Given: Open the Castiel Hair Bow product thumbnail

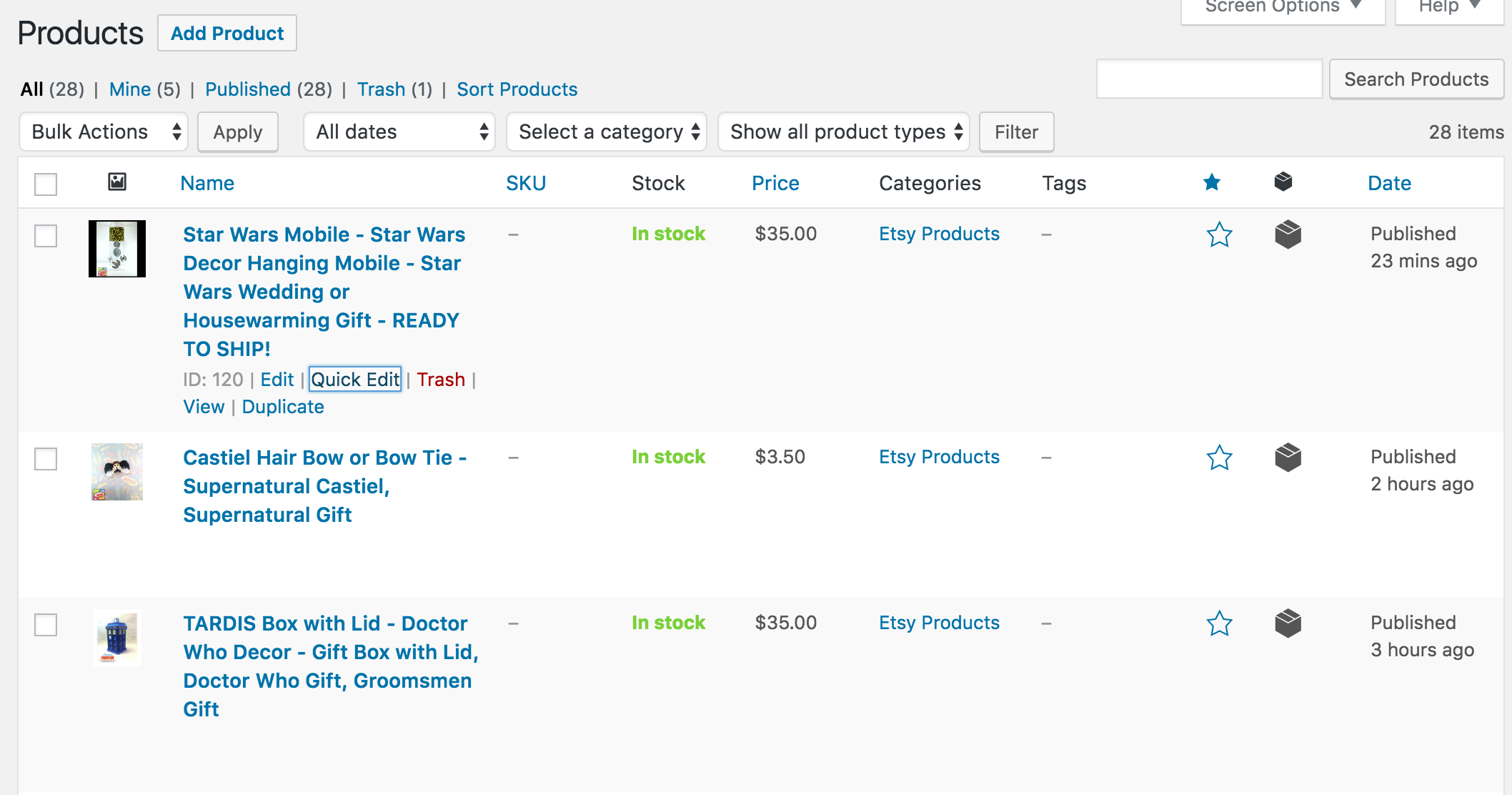Looking at the screenshot, I should 117,472.
